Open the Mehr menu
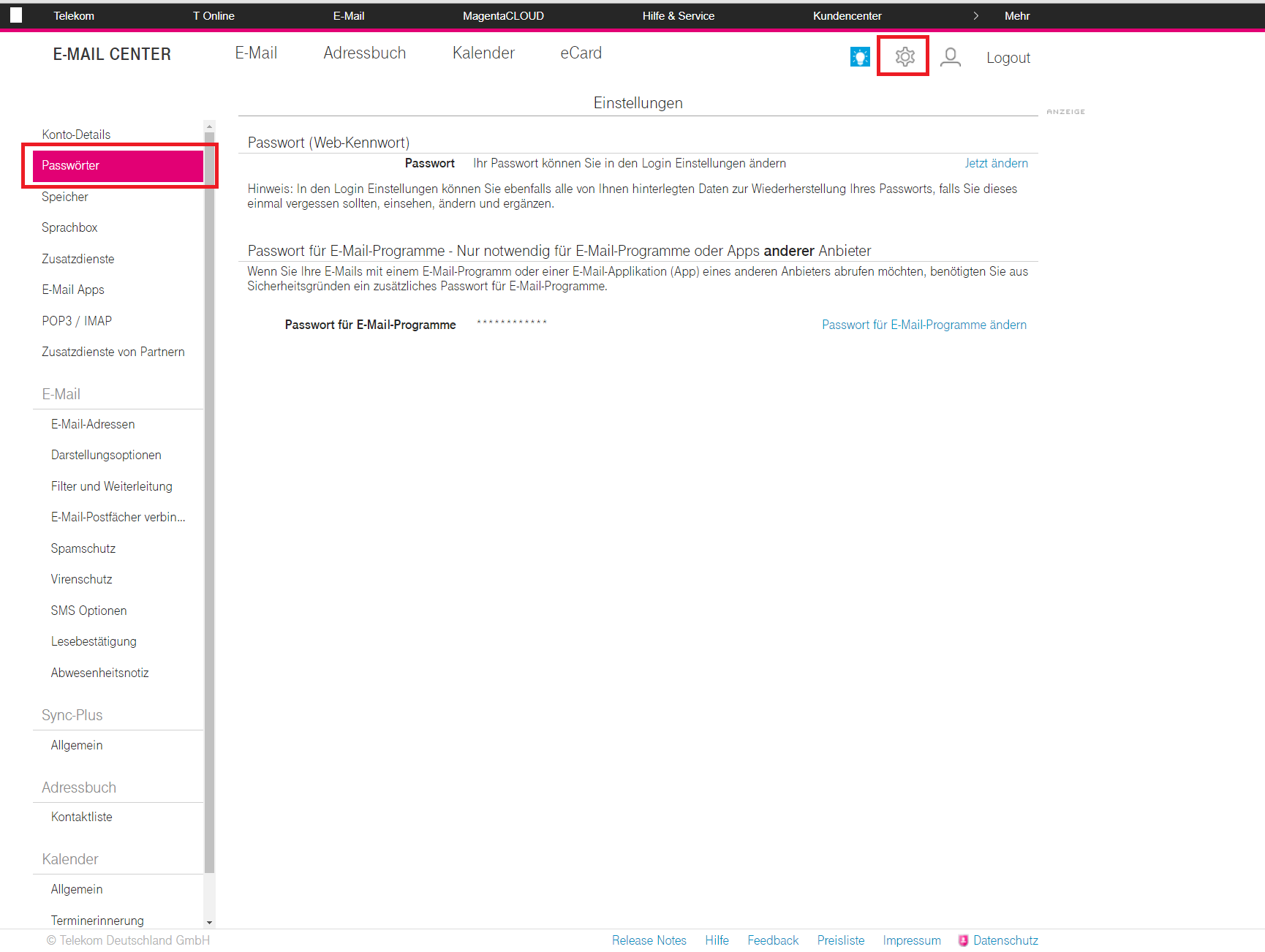The image size is (1265, 952). (1017, 15)
